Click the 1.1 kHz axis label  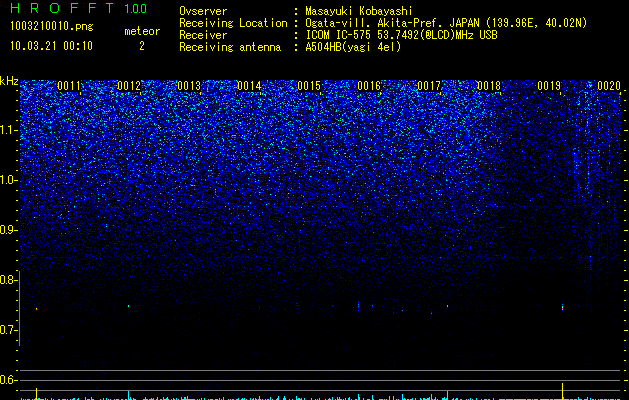pyautogui.click(x=9, y=130)
